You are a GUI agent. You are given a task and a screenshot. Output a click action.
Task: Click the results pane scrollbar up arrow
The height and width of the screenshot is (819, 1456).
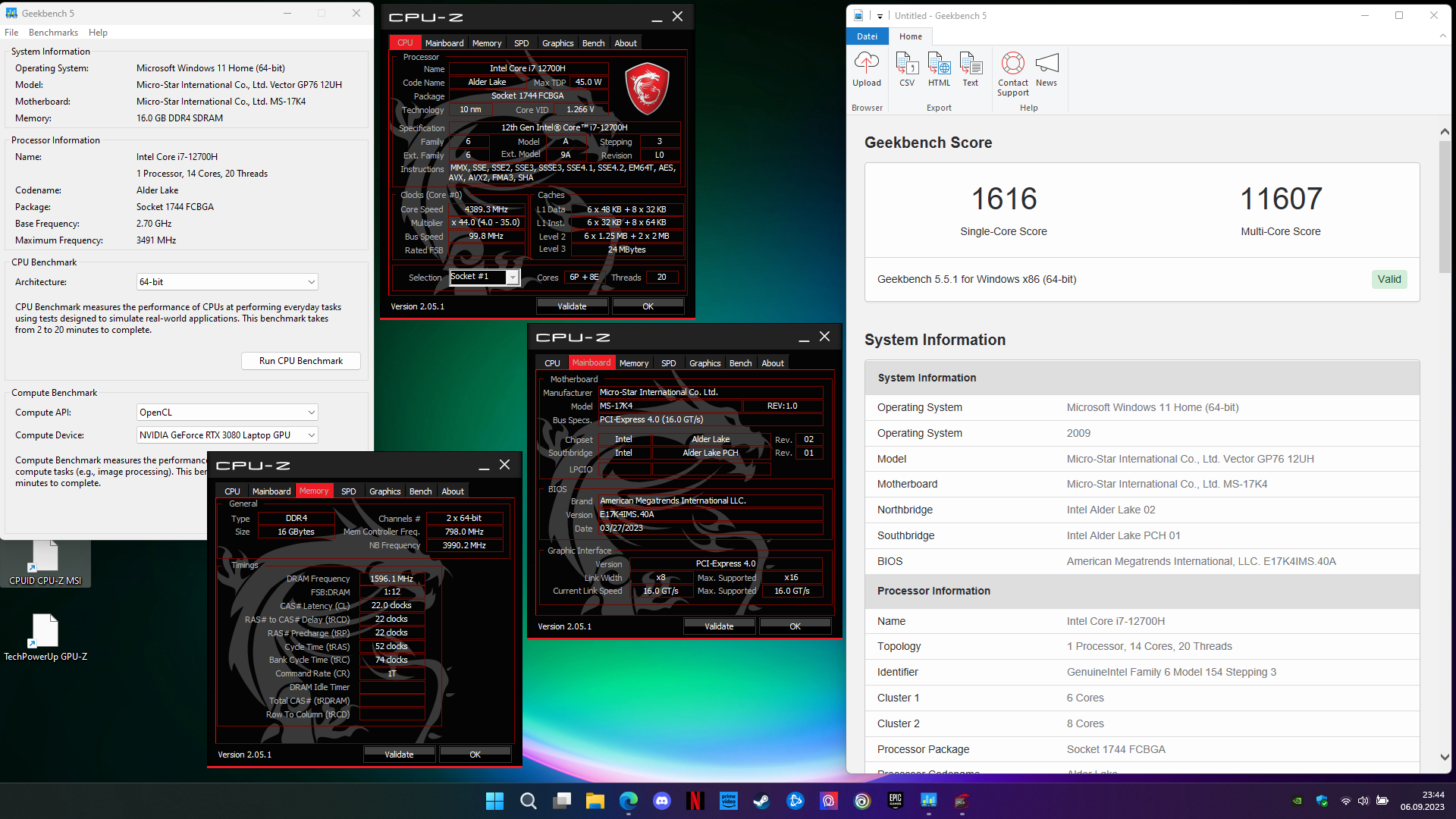[x=1445, y=132]
